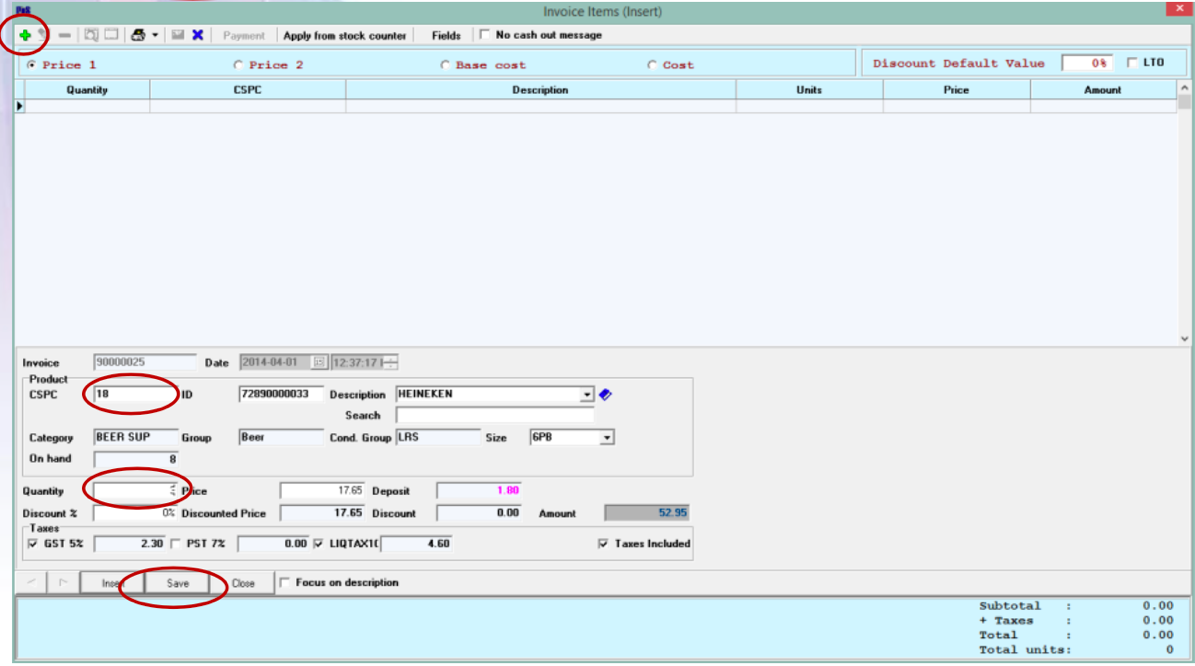The width and height of the screenshot is (1195, 666).
Task: Click the Invoice number field
Action: [x=144, y=362]
